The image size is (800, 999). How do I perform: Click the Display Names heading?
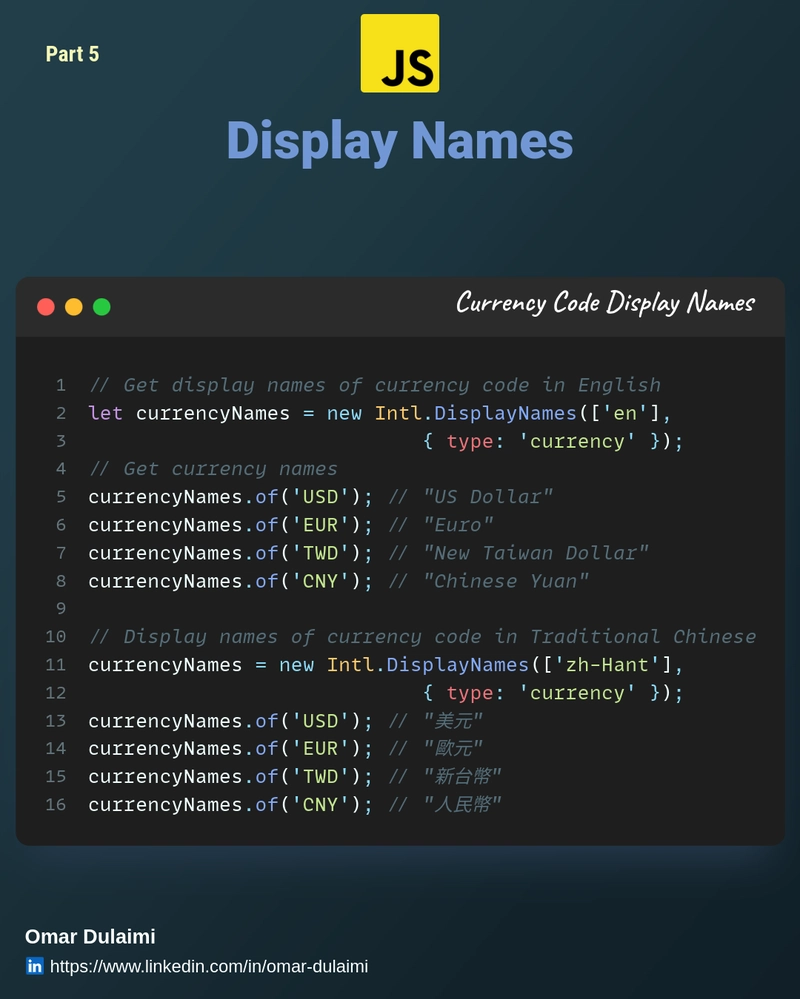(399, 140)
